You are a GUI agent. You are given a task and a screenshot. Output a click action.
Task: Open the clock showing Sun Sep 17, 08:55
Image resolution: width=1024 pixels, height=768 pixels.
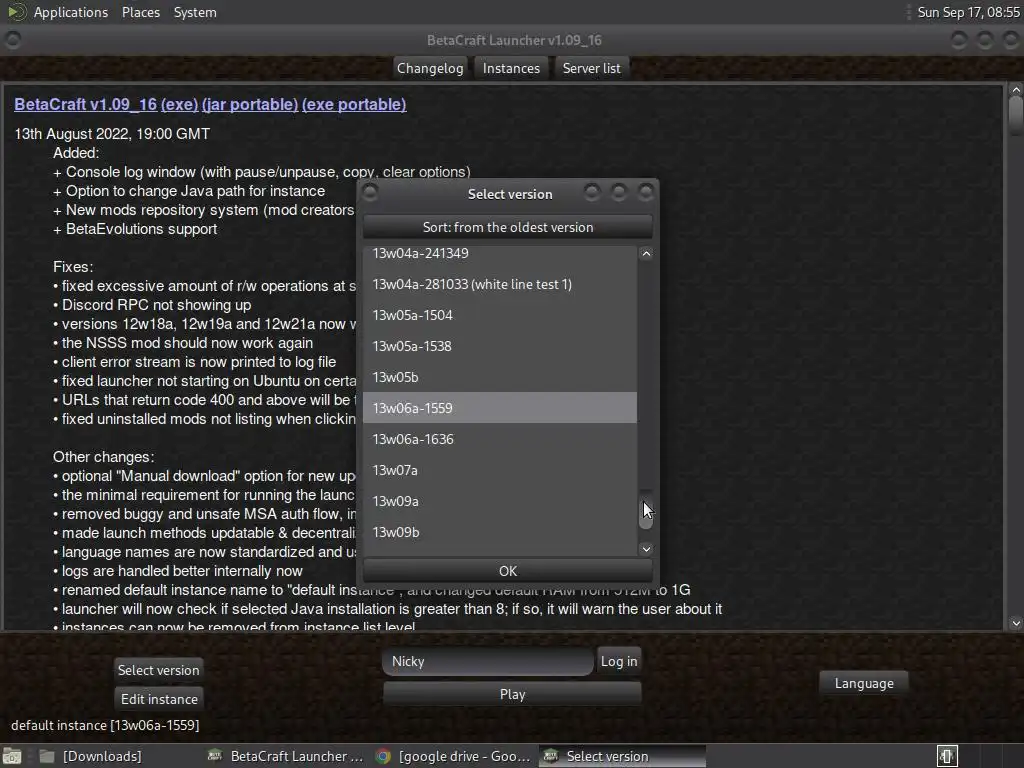click(x=968, y=12)
